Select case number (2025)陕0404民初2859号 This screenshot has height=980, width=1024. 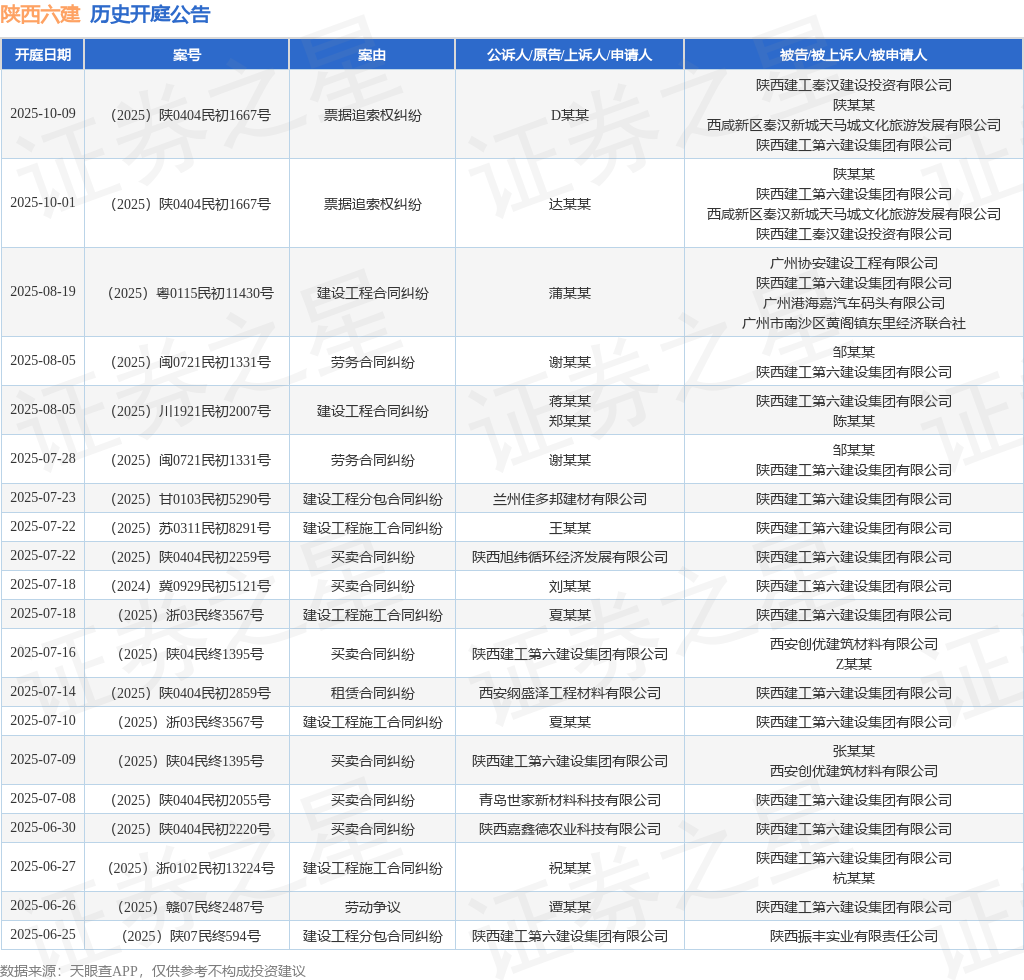pos(190,693)
